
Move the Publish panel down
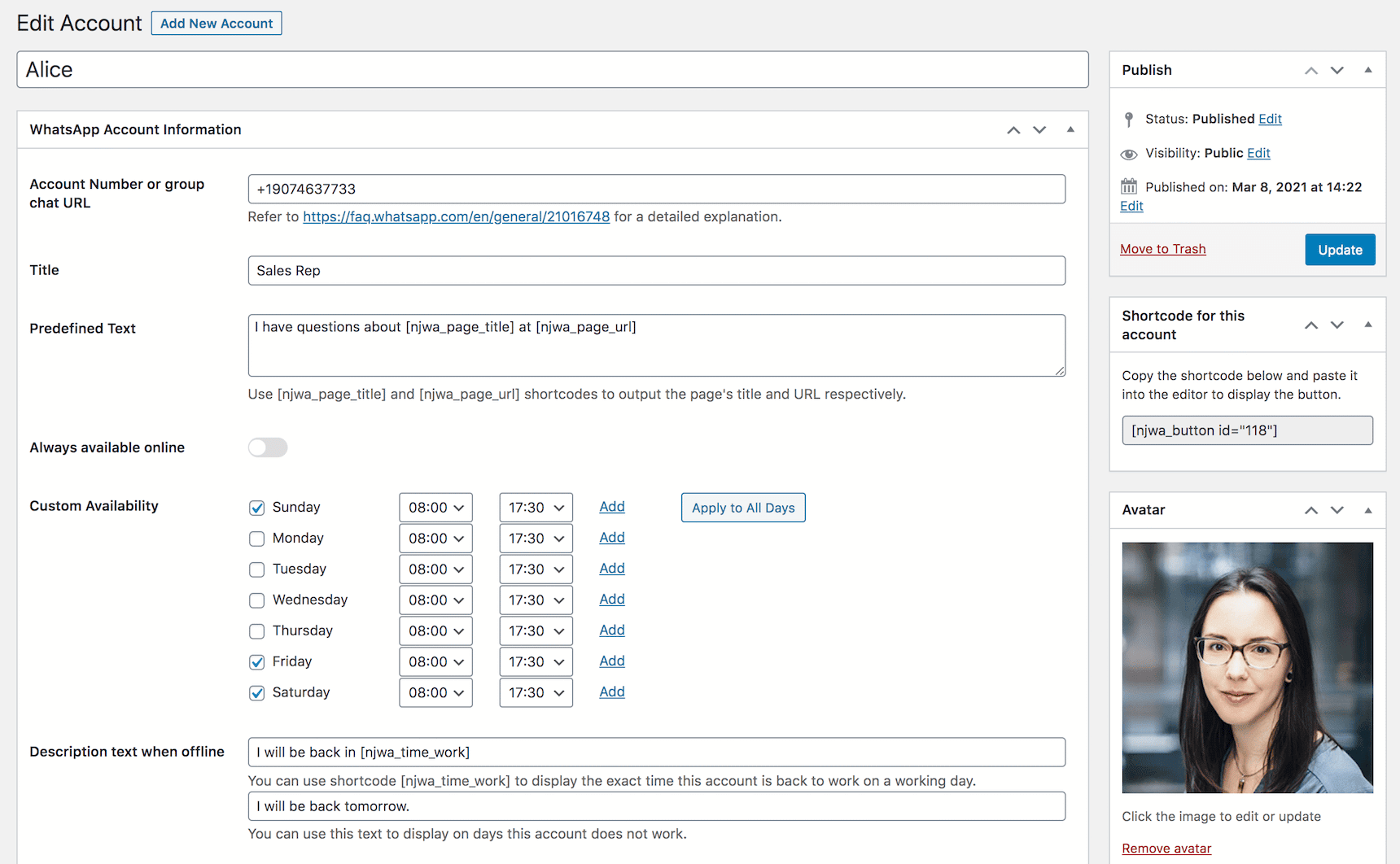pyautogui.click(x=1337, y=71)
